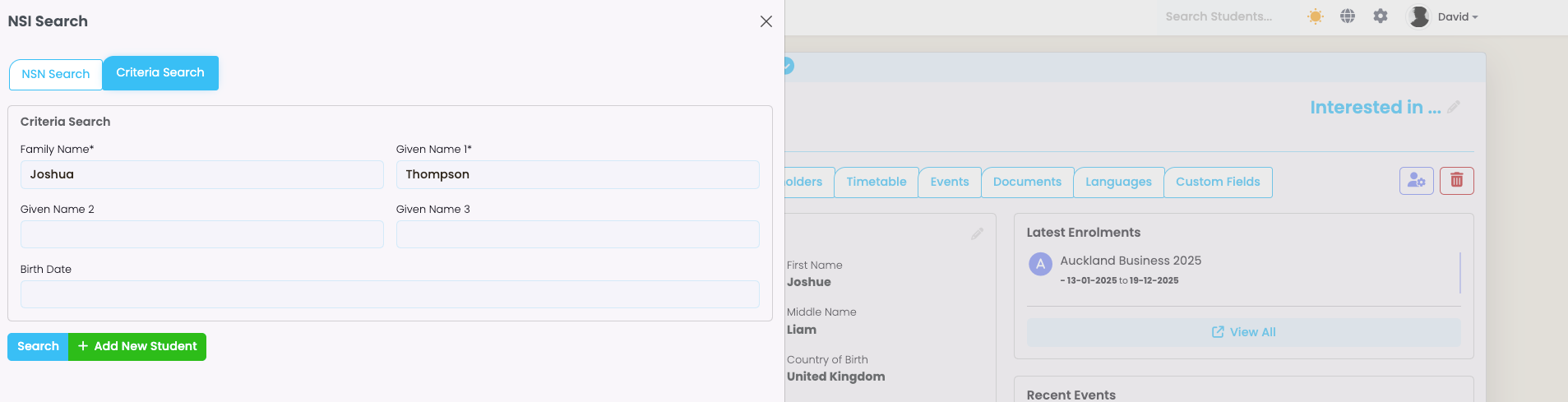
Task: Open the Timetable tab
Action: (x=877, y=183)
